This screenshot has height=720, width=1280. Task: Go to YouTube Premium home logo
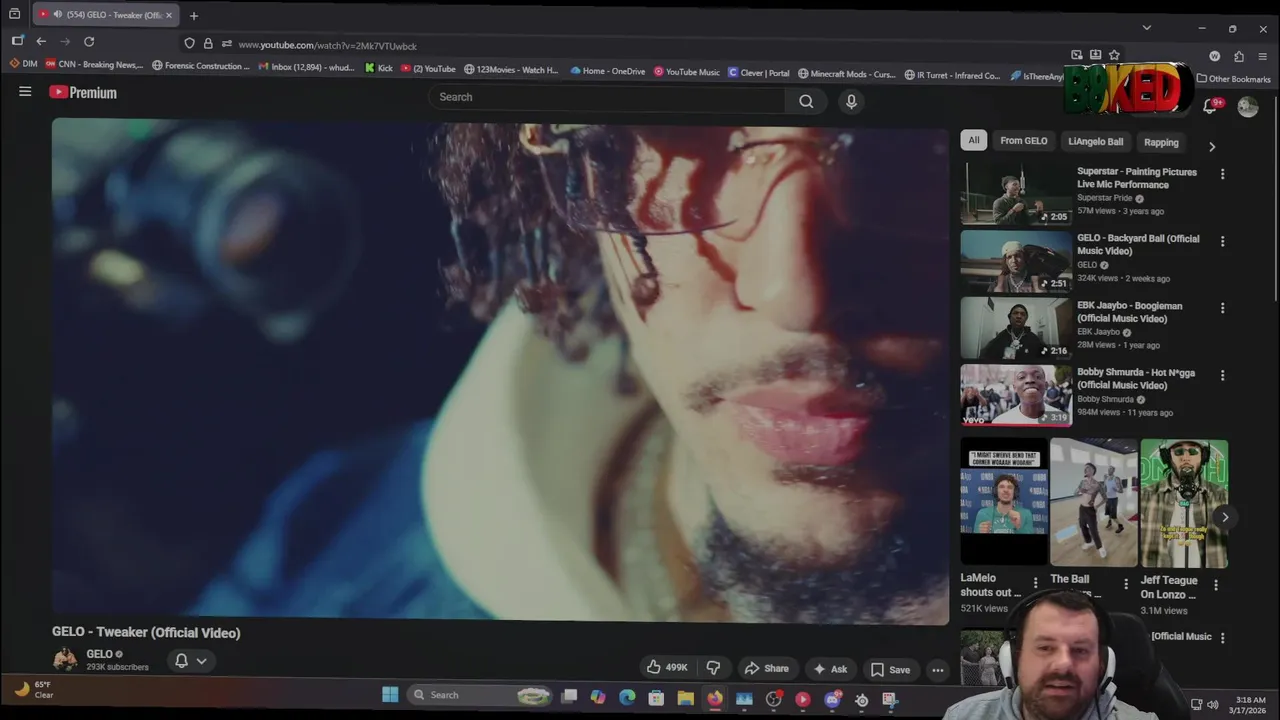tap(83, 92)
